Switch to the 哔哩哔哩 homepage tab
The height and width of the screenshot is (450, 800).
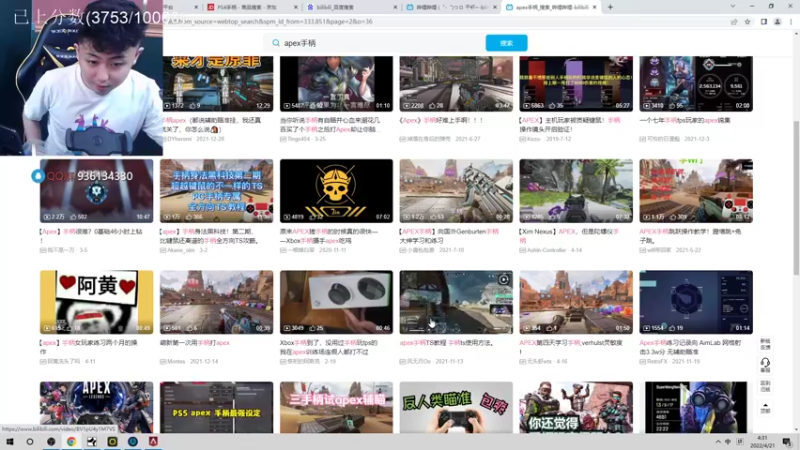(451, 7)
